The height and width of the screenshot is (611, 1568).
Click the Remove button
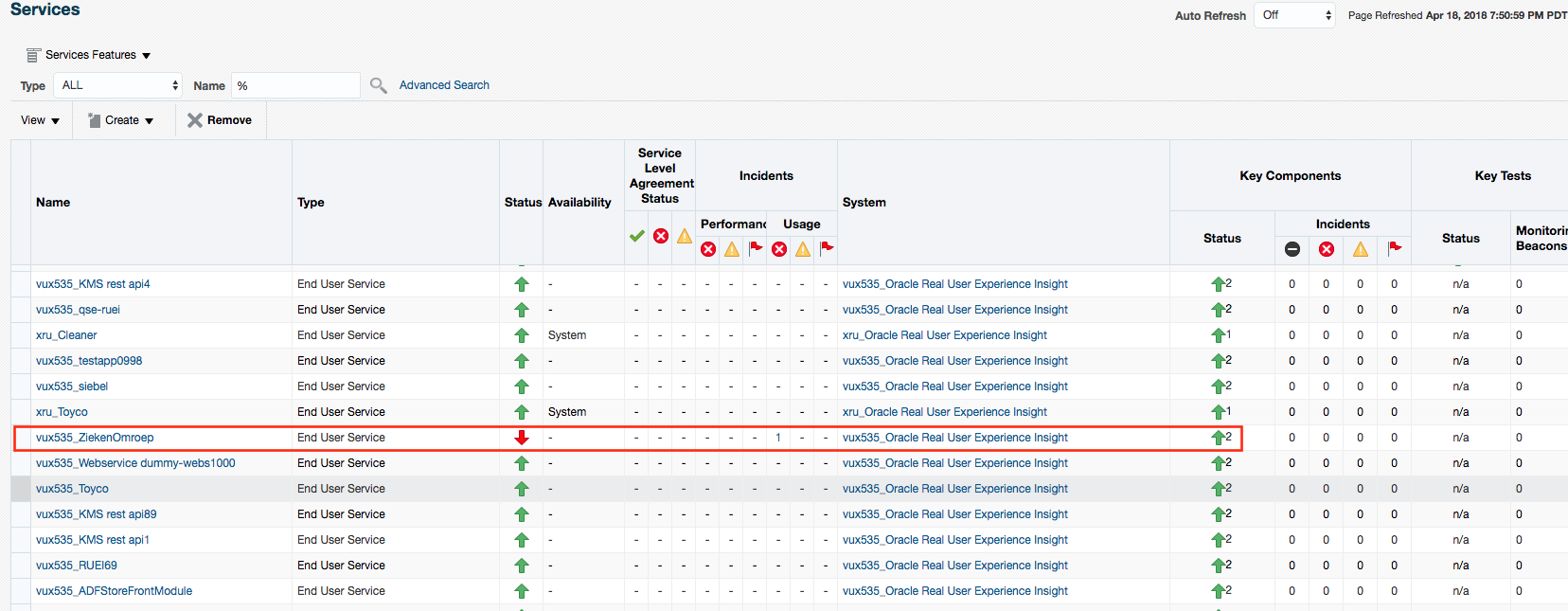pos(220,120)
